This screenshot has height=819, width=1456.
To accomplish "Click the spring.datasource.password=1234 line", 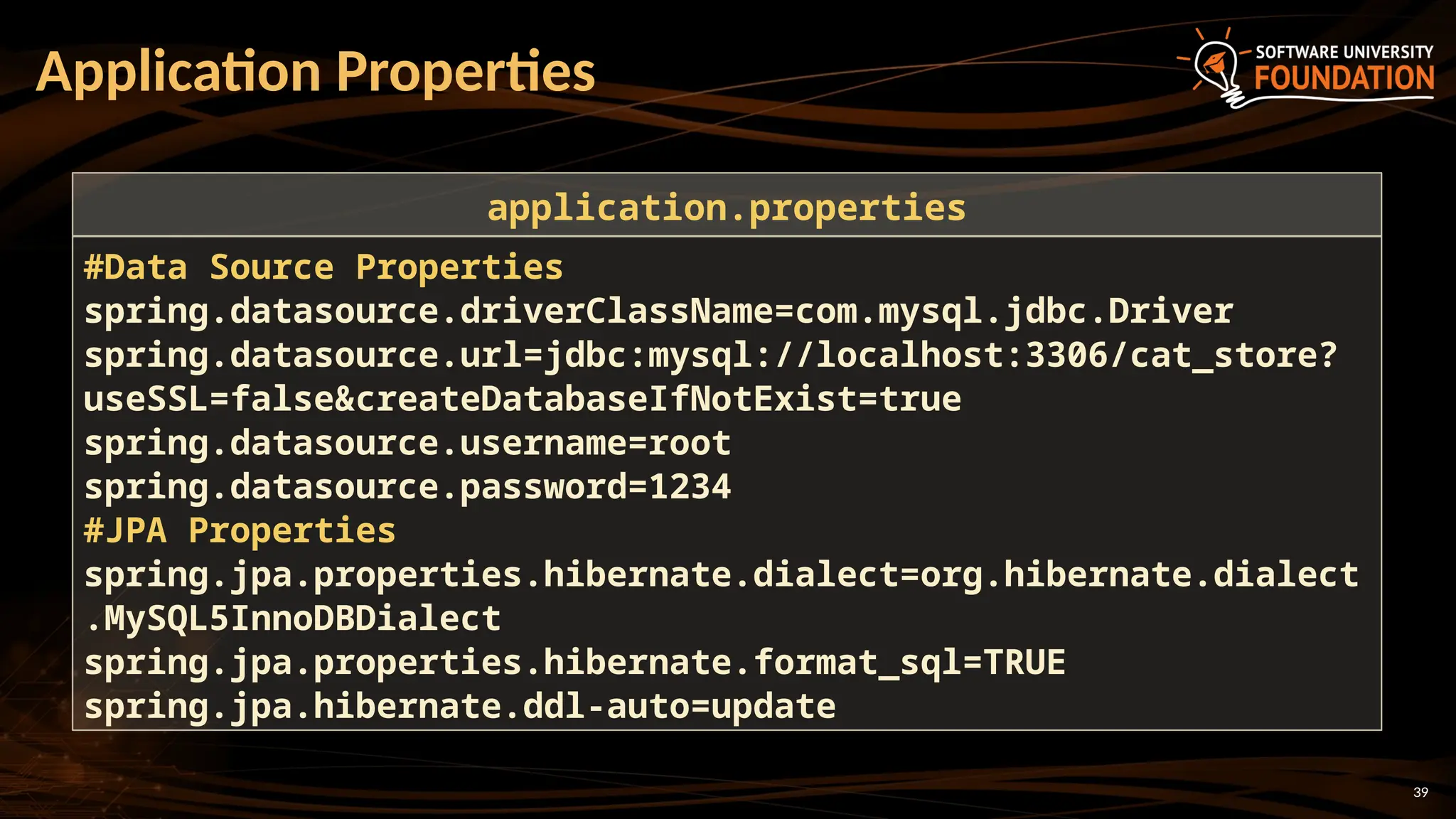I will [407, 487].
